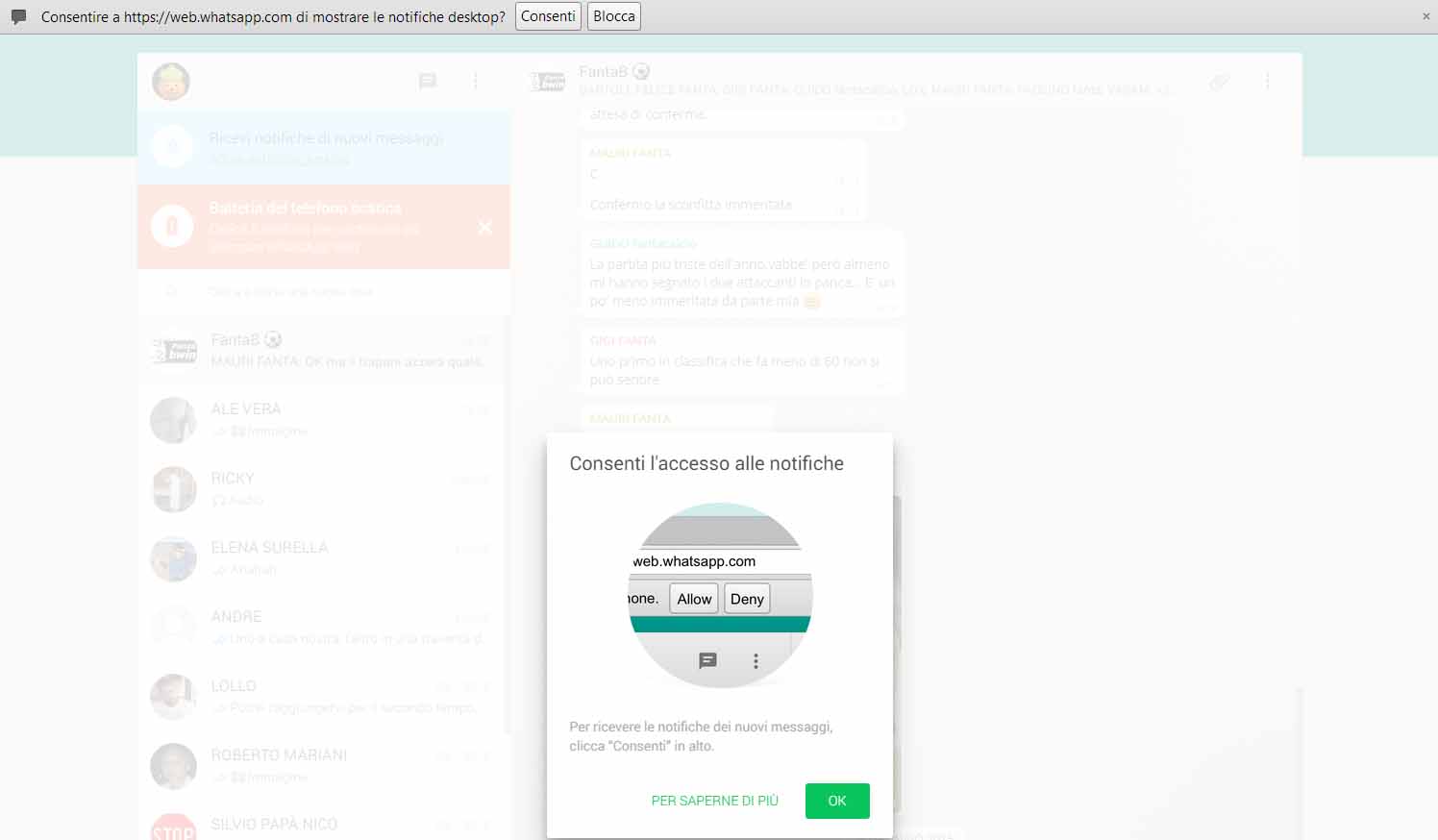Click the chat search input field
Viewport: 1438px width, 840px height.
327,291
